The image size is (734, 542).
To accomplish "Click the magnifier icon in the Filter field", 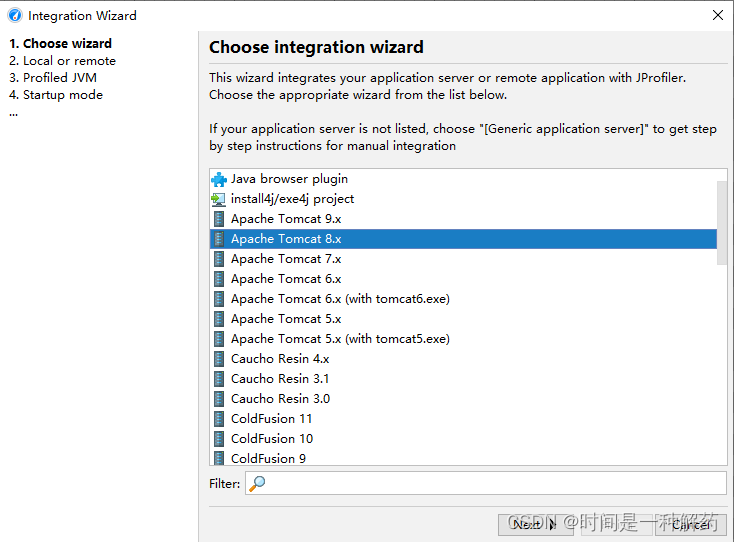I will (x=257, y=483).
